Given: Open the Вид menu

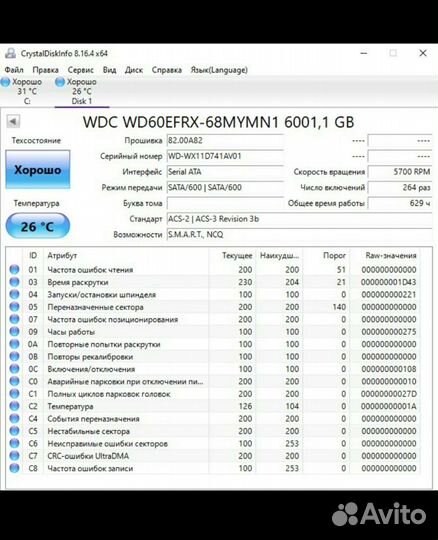Looking at the screenshot, I should pos(110,70).
